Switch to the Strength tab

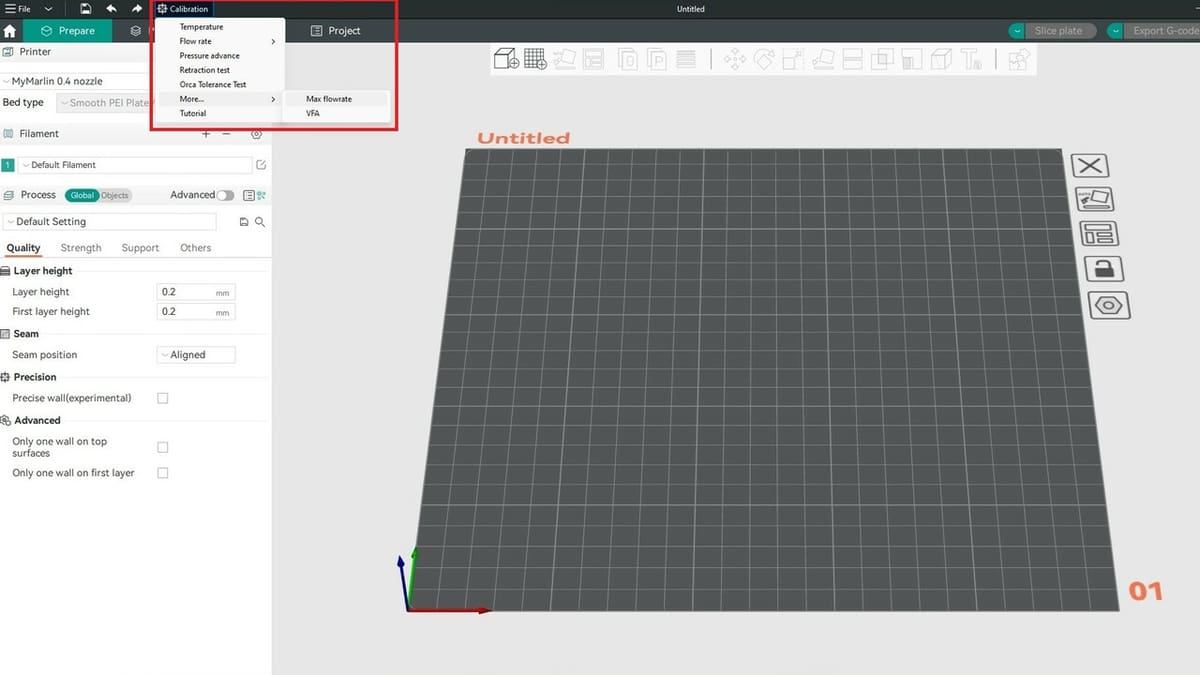point(81,248)
